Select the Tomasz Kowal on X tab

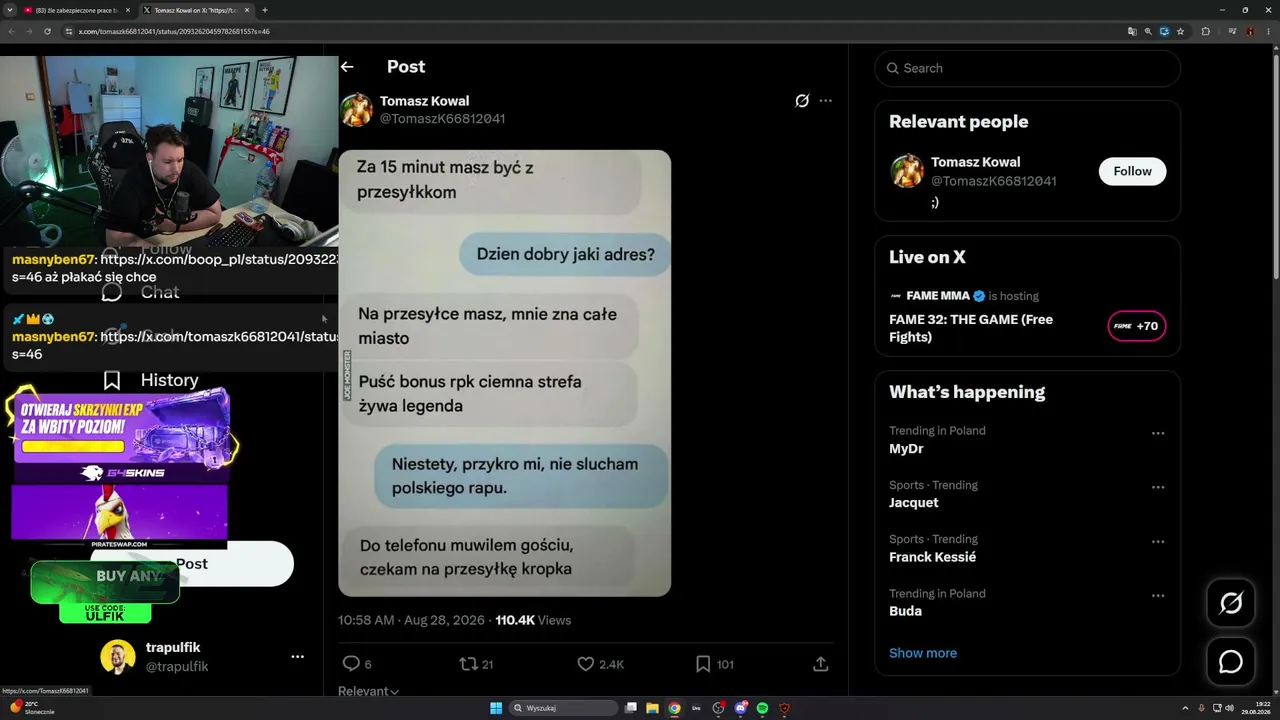[x=196, y=10]
